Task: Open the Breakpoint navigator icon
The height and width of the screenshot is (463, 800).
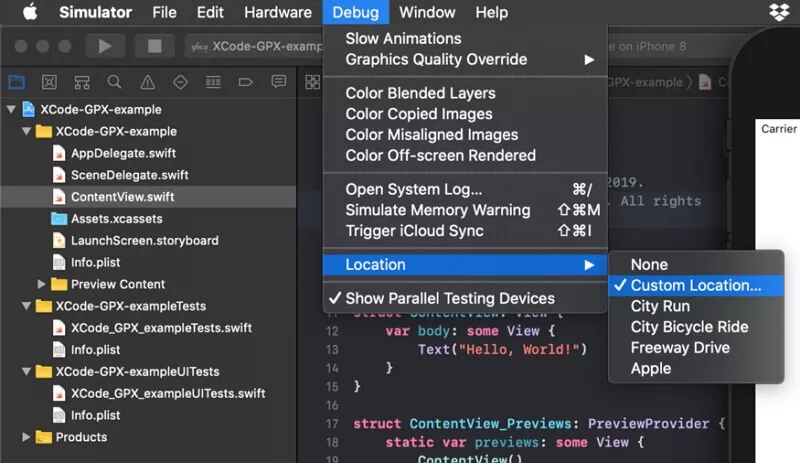Action: coord(246,82)
